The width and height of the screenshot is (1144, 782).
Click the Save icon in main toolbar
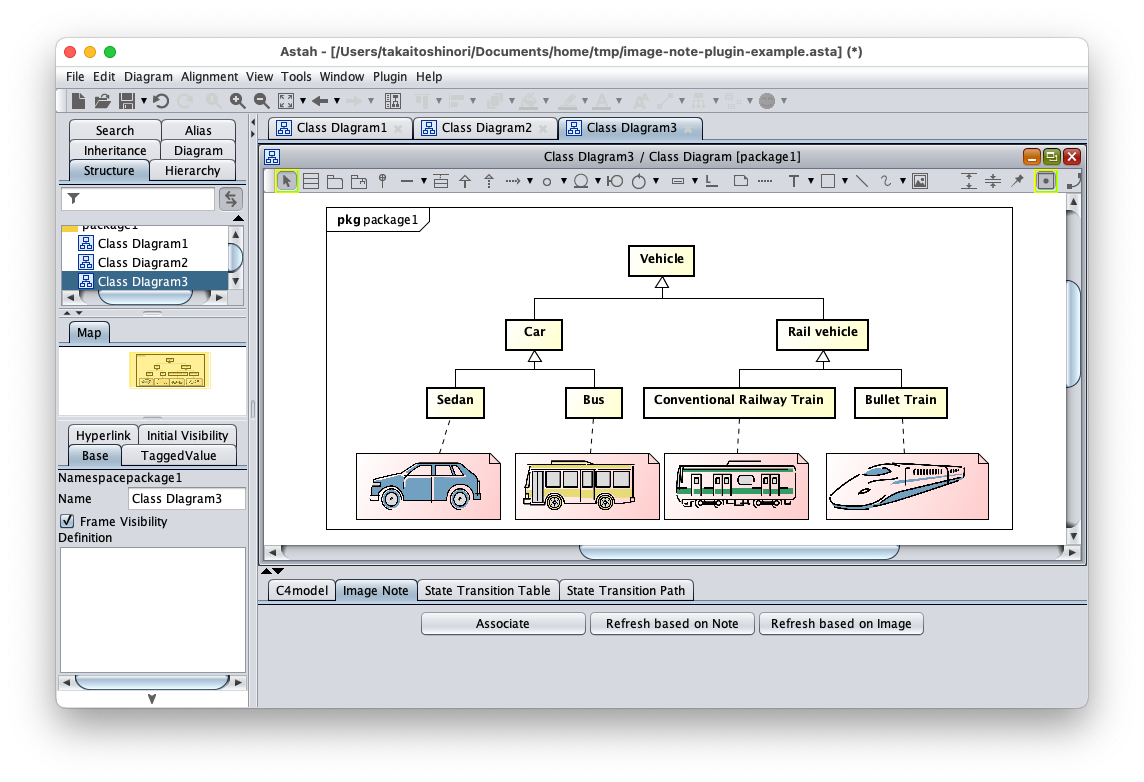[127, 101]
